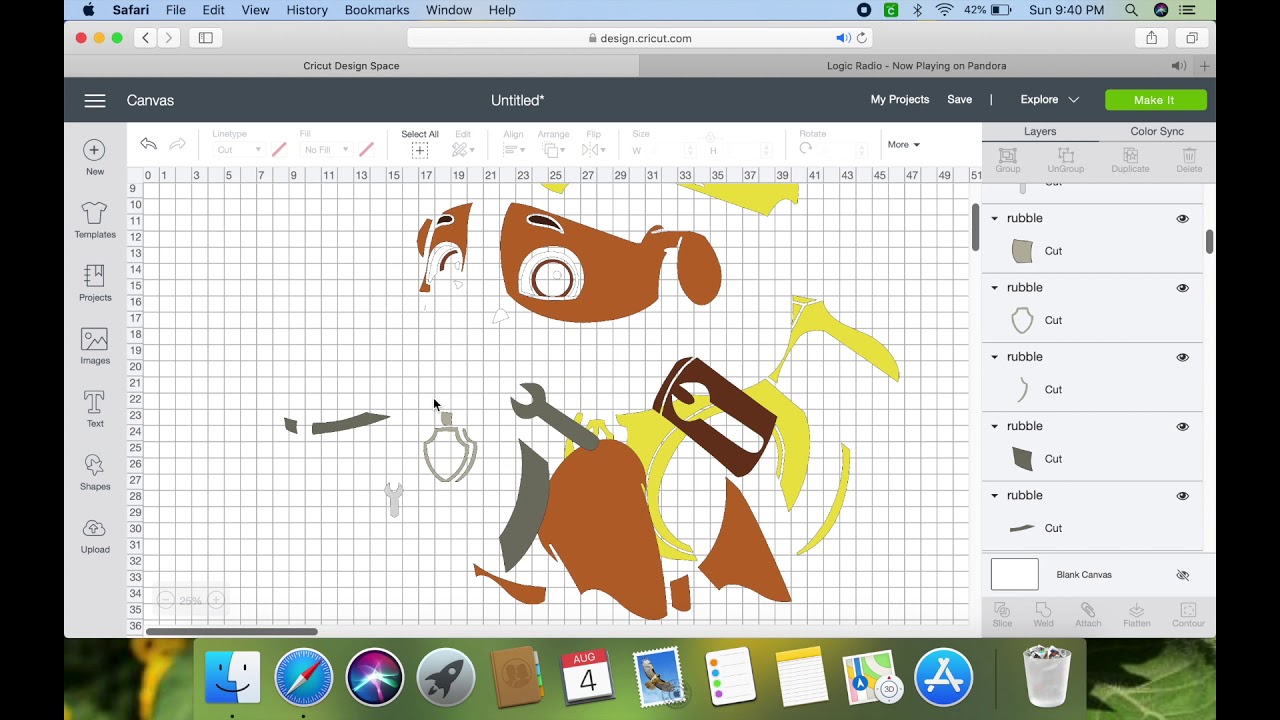Screen dimensions: 1280x720
Task: Show the Safari sidebar
Action: (206, 38)
